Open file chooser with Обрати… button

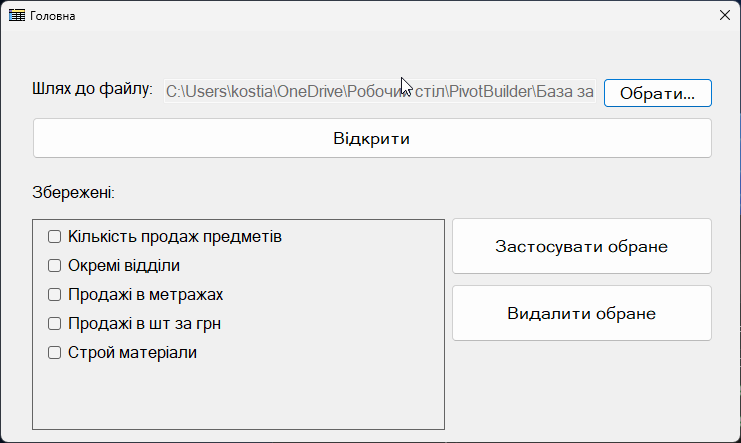click(x=657, y=93)
